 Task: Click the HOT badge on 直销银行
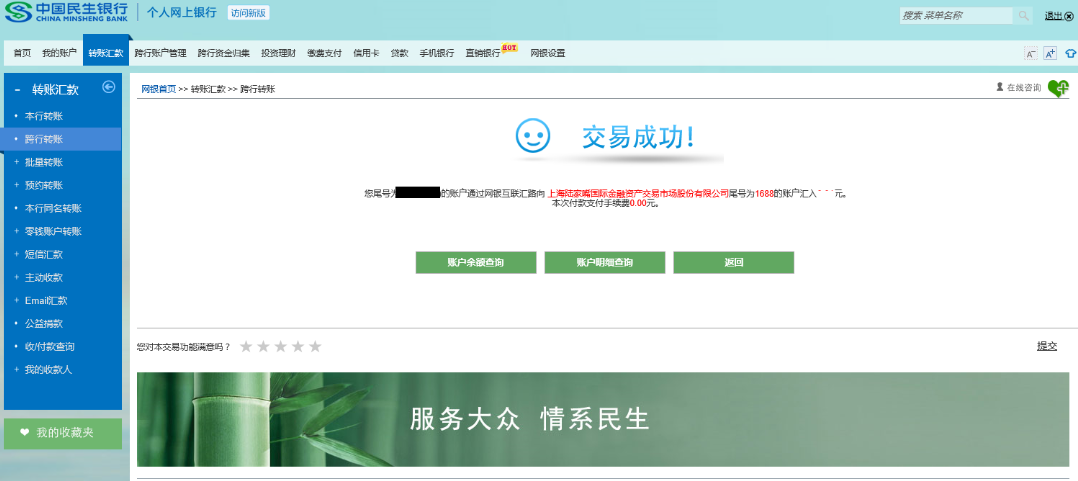click(509, 47)
